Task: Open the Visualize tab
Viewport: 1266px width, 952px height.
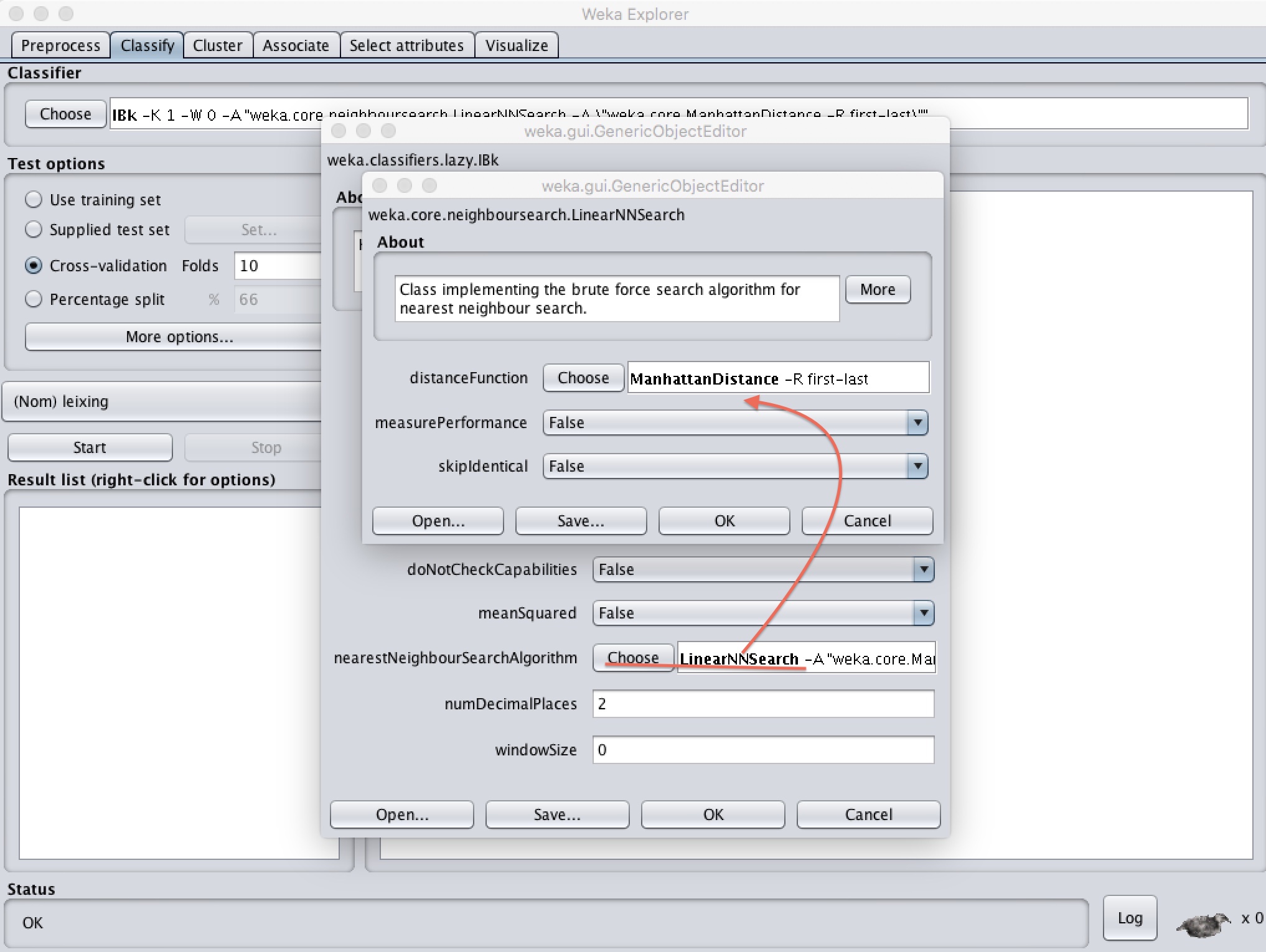Action: [516, 45]
